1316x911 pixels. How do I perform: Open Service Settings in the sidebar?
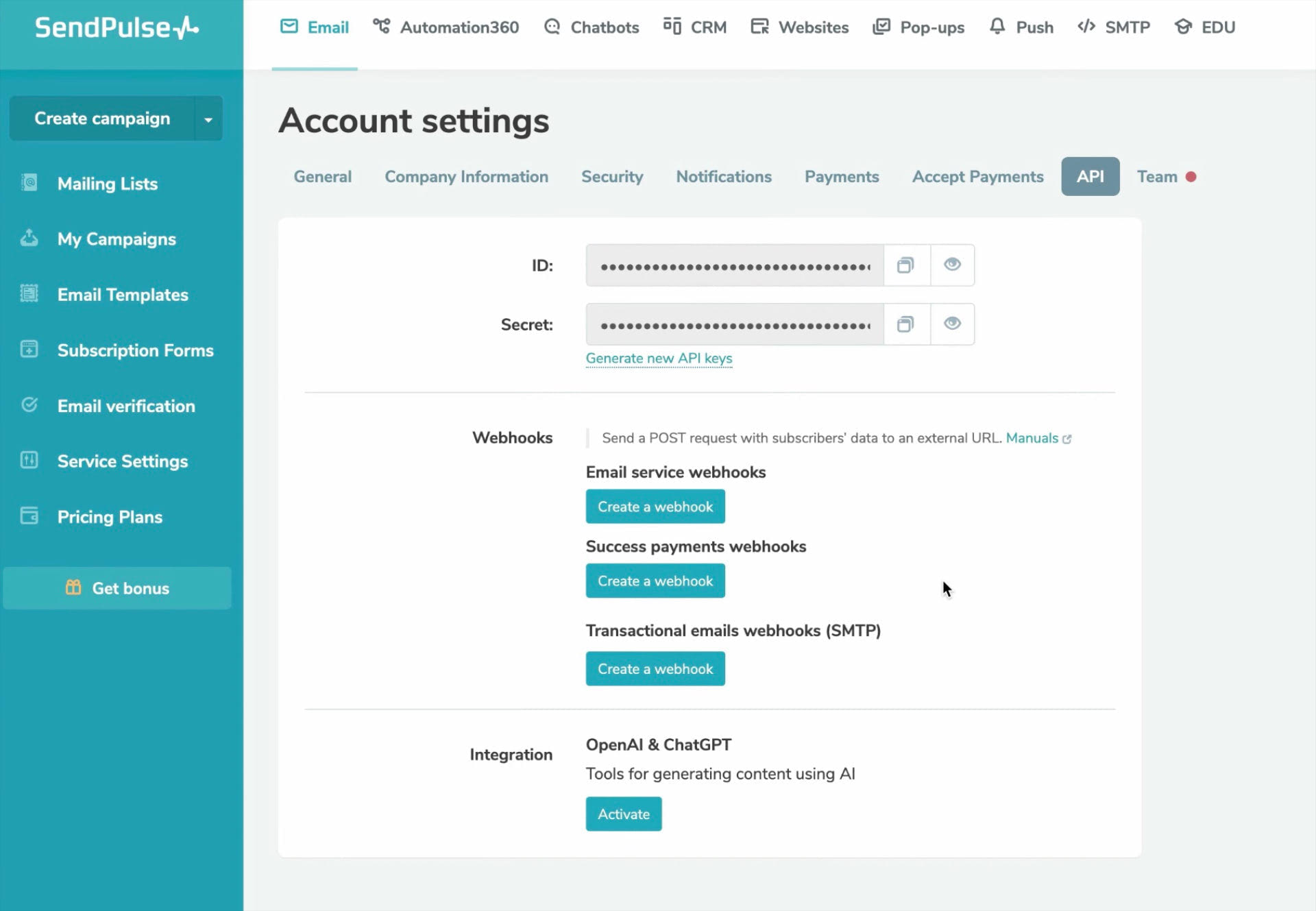[x=123, y=461]
